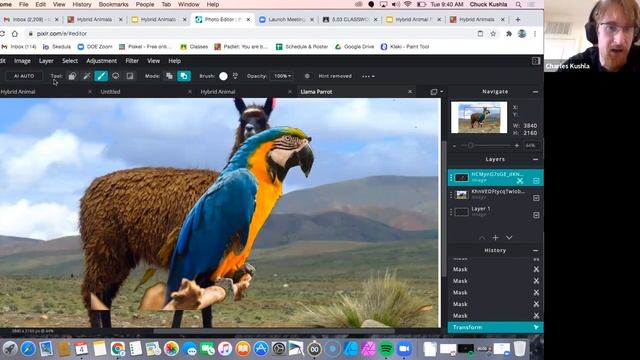The image size is (640, 360).
Task: Select the square shape cutout tool icon
Action: click(x=130, y=76)
